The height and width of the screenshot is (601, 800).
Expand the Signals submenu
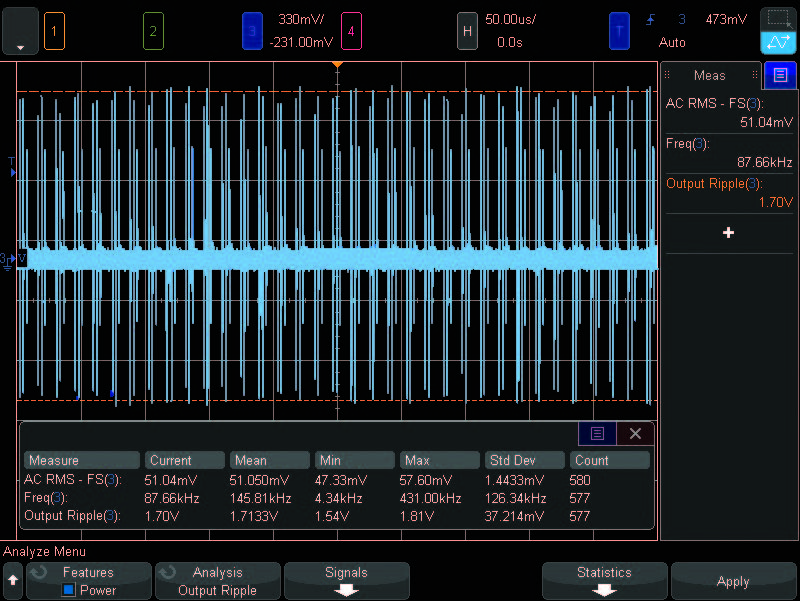[346, 581]
